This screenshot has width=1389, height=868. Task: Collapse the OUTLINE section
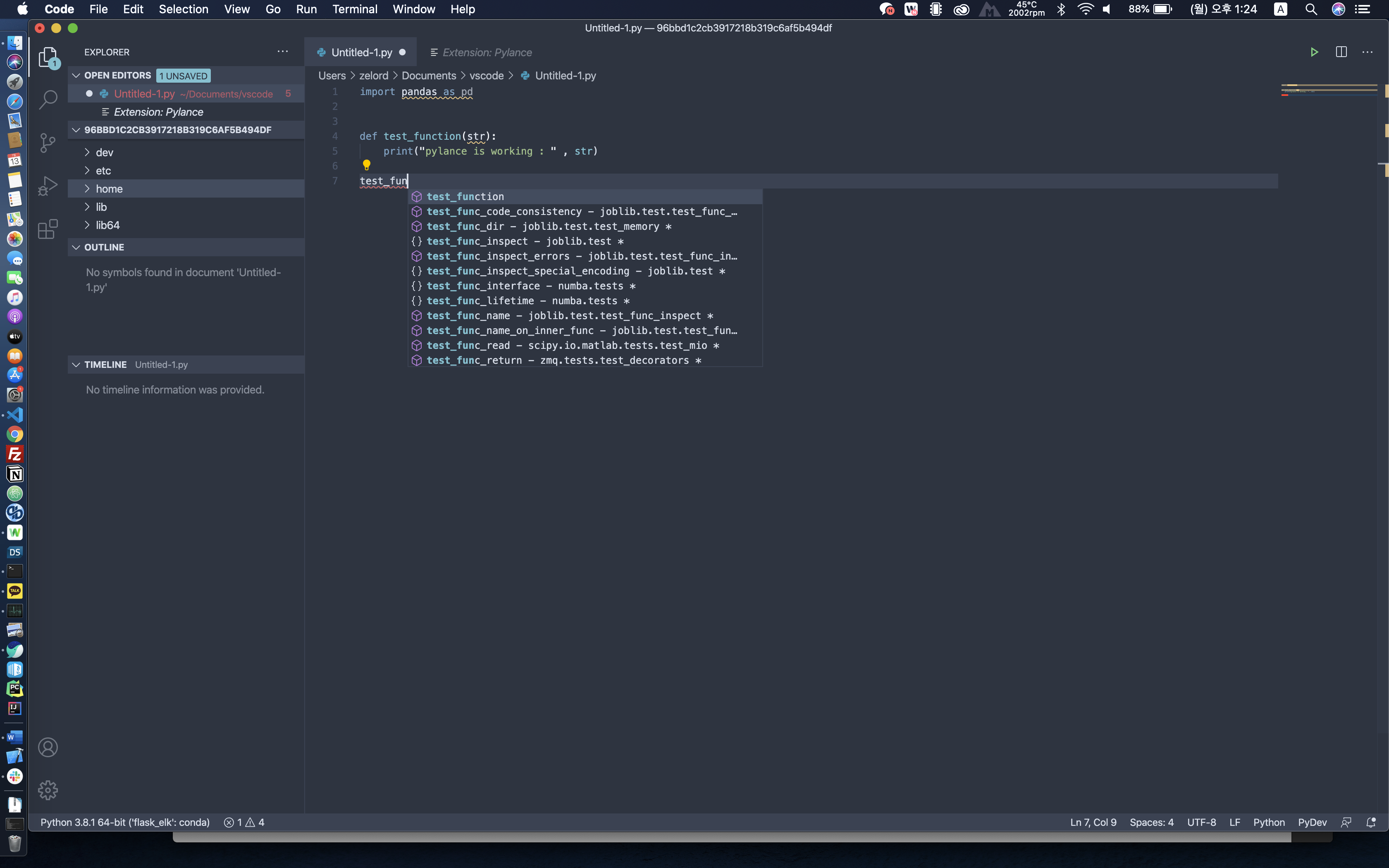tap(76, 248)
